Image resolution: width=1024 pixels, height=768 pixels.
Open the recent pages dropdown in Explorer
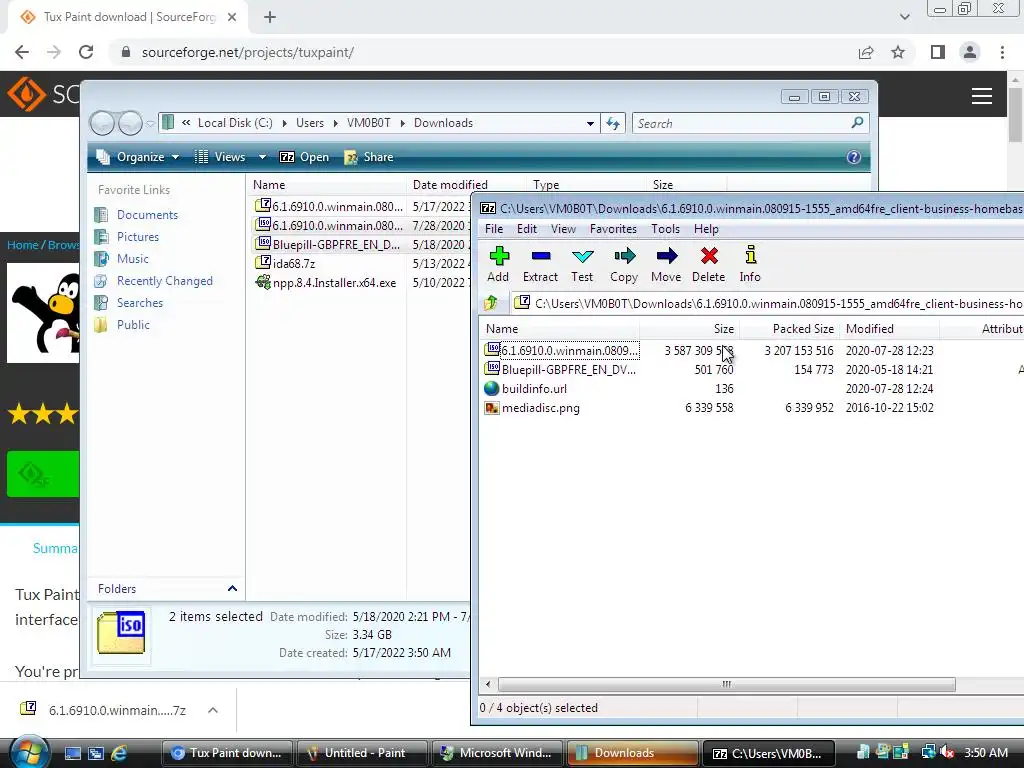150,123
